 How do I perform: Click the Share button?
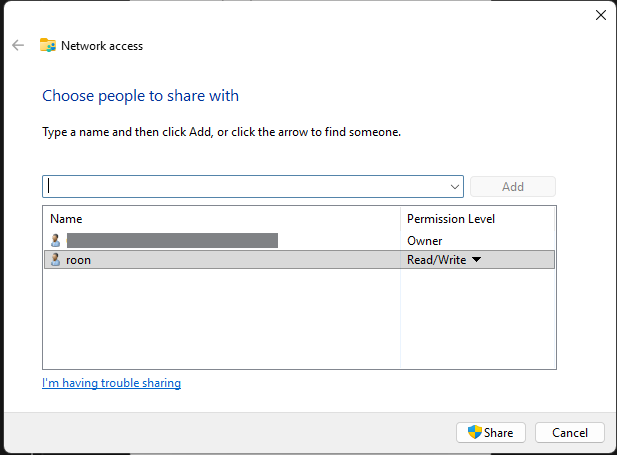click(491, 433)
